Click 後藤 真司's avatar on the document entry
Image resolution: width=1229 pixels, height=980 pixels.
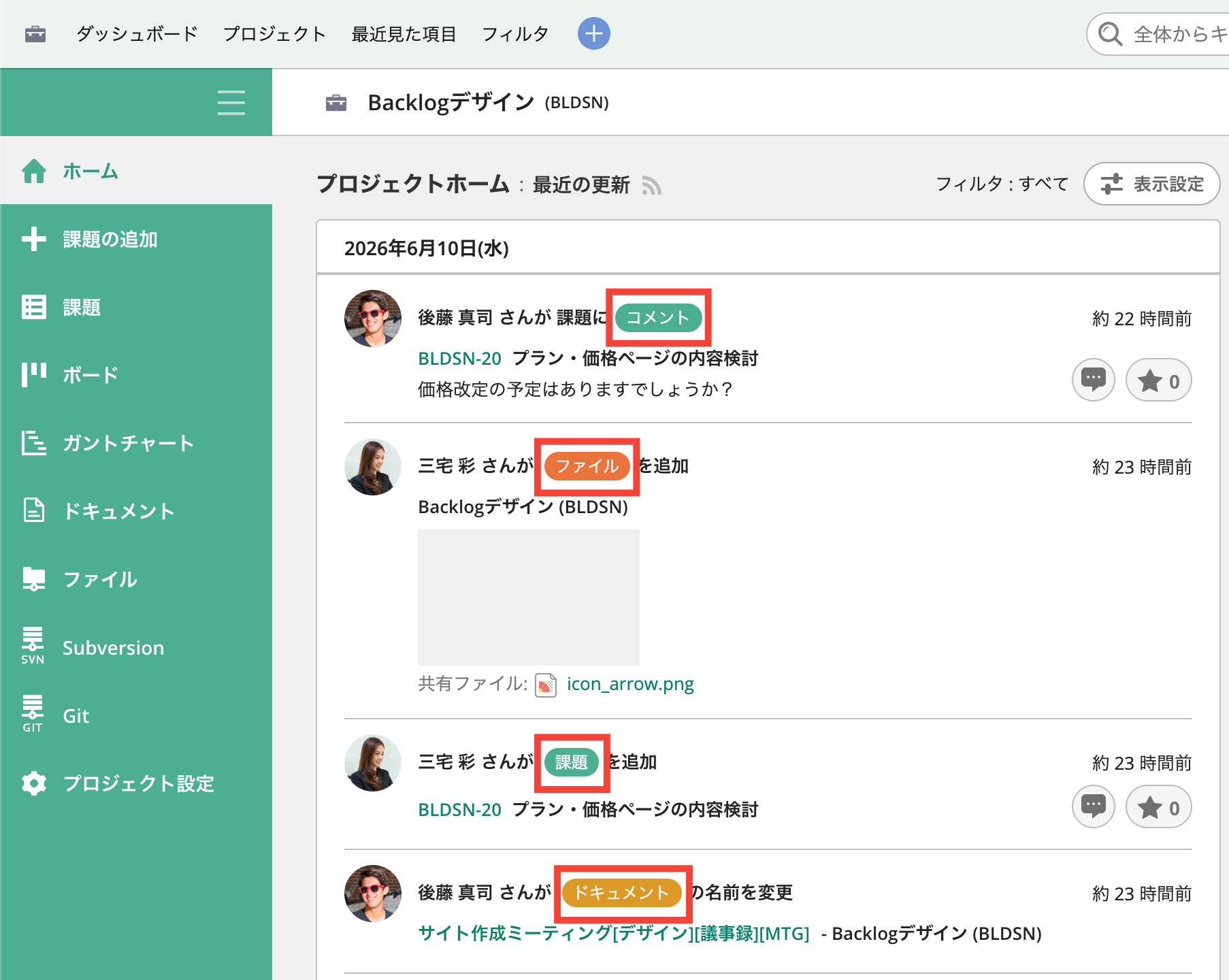pos(373,894)
